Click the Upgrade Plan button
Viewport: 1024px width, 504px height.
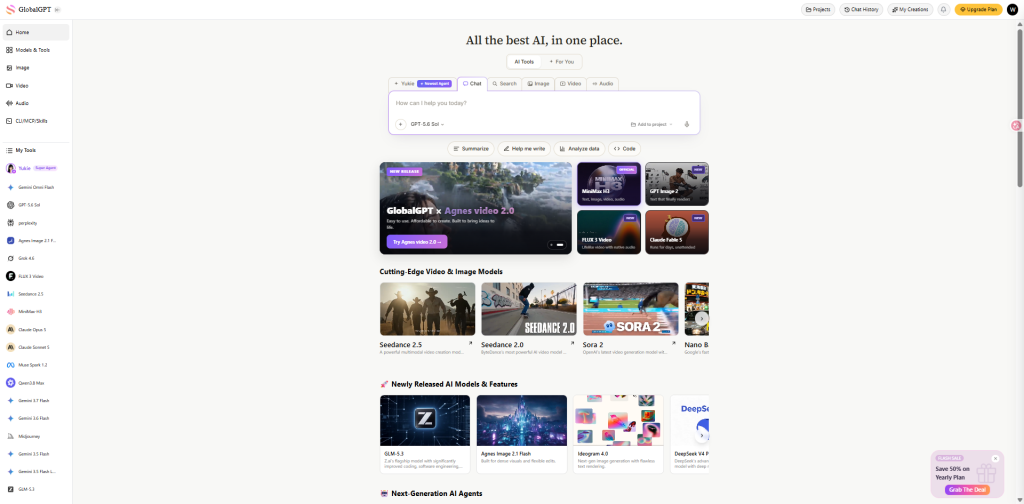(978, 10)
